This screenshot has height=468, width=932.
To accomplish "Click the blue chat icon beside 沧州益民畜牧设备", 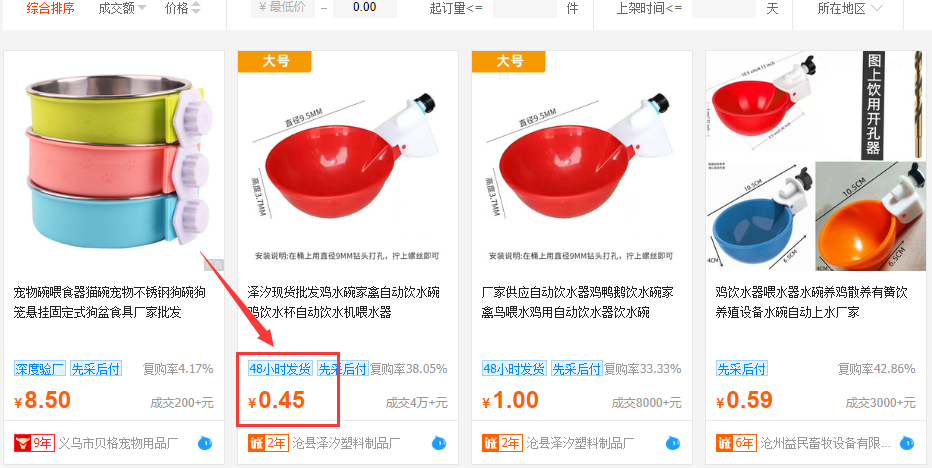I will 907,443.
